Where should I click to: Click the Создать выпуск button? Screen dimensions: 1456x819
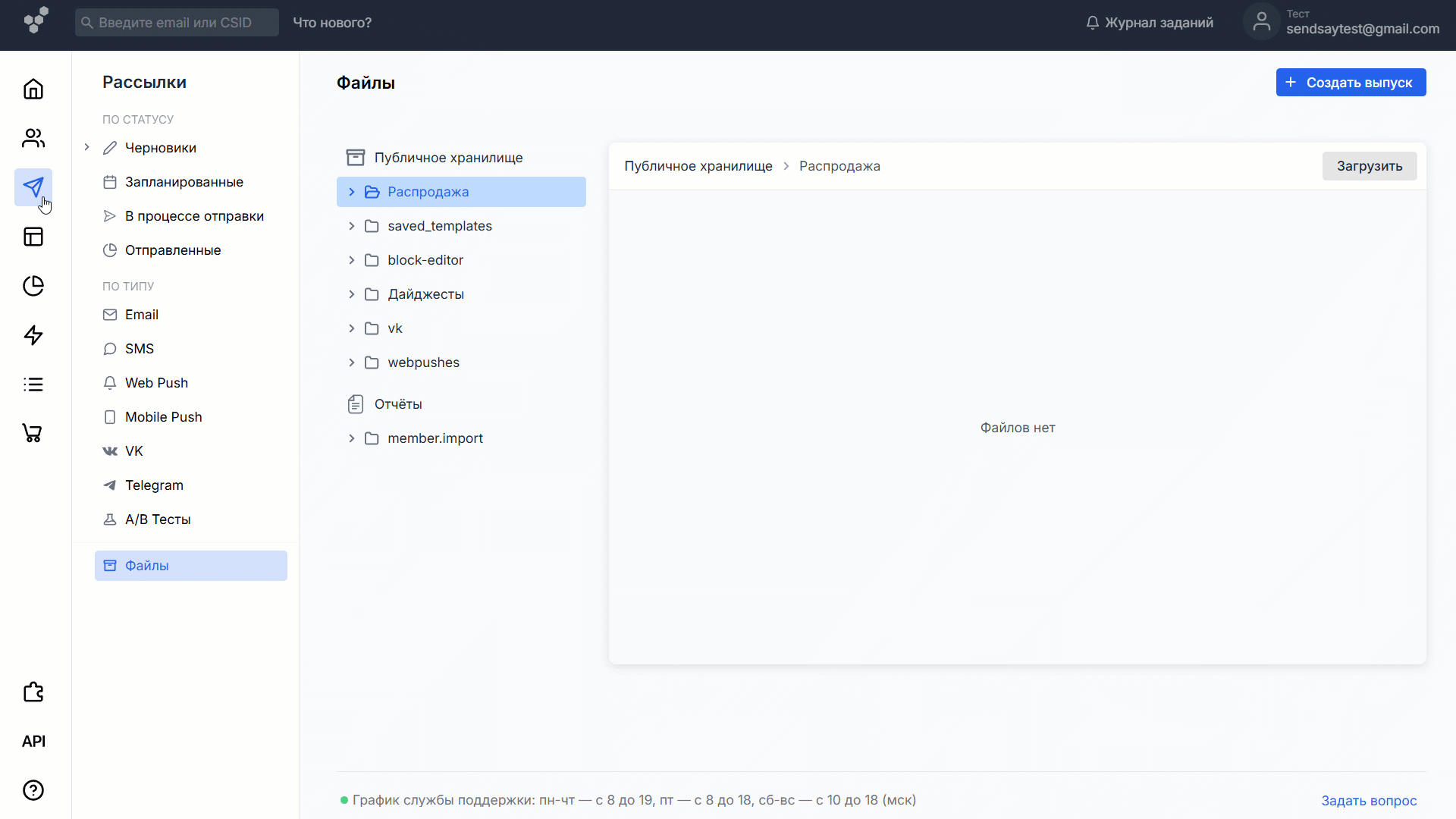click(1351, 83)
